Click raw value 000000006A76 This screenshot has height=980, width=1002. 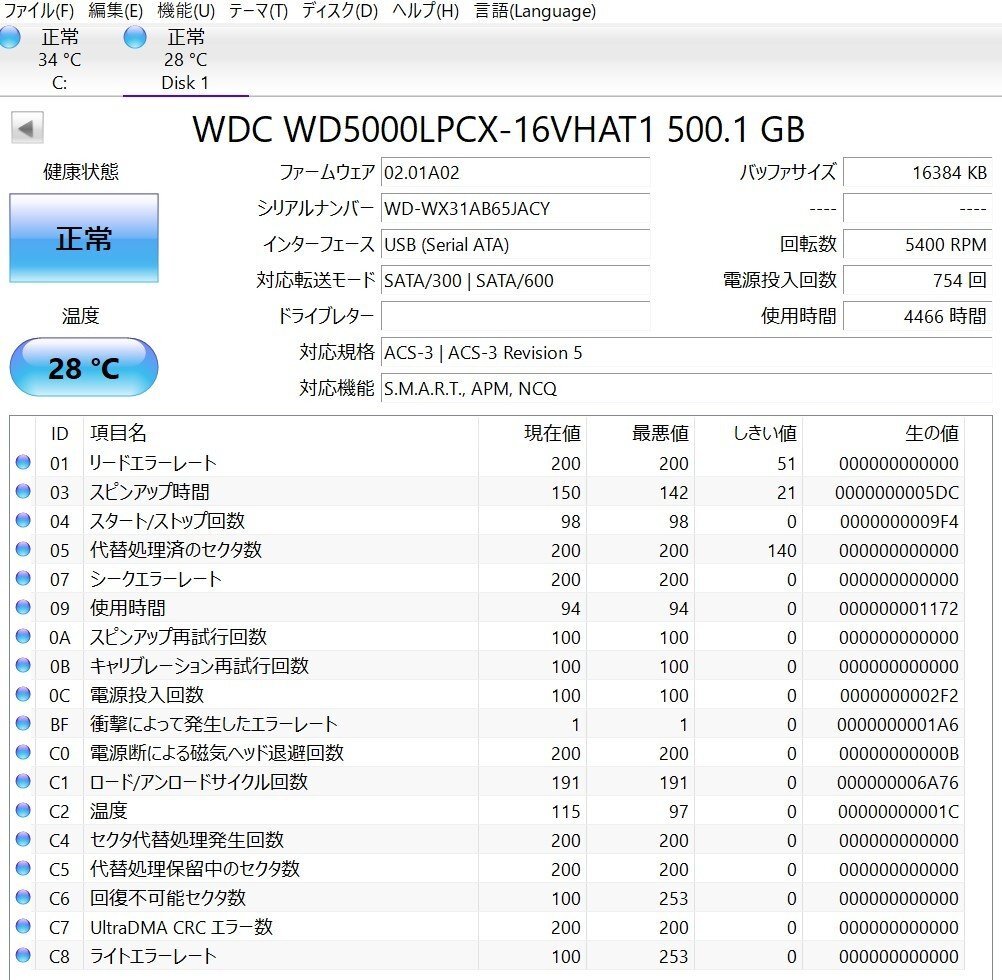click(x=898, y=783)
